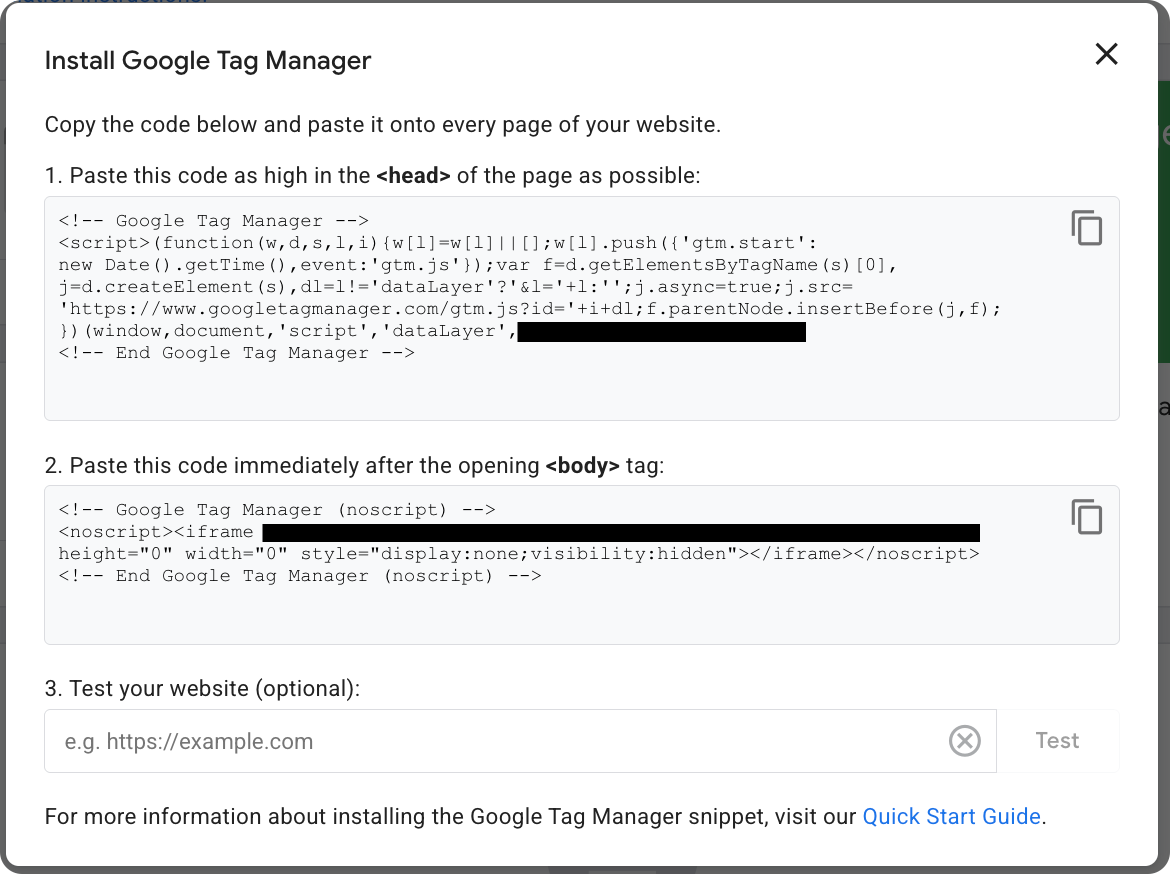The width and height of the screenshot is (1170, 874).
Task: Click the line starting 'new Date().getTime()'
Action: [x=478, y=265]
